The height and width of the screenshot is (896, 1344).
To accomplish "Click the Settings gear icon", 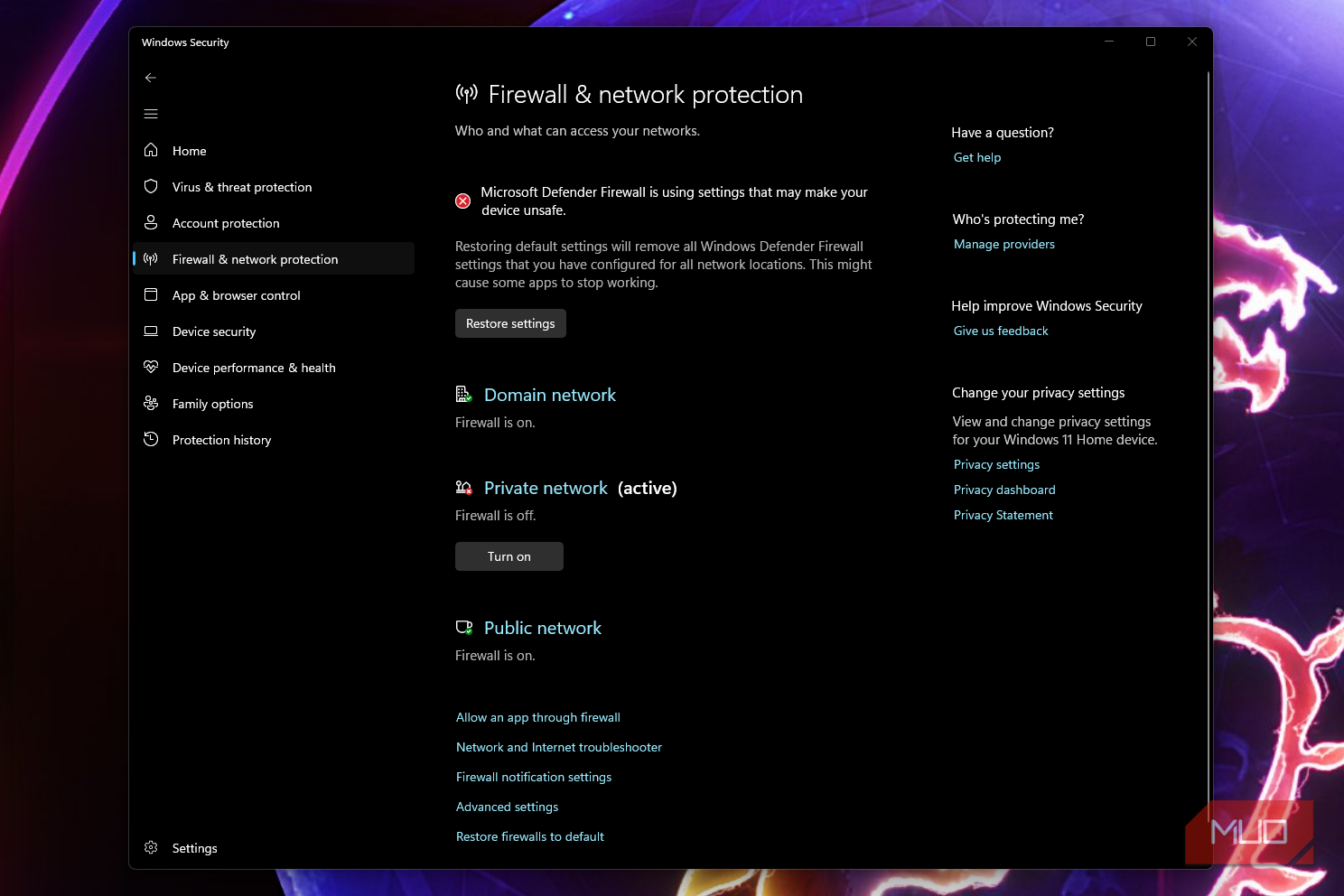I will tap(151, 847).
